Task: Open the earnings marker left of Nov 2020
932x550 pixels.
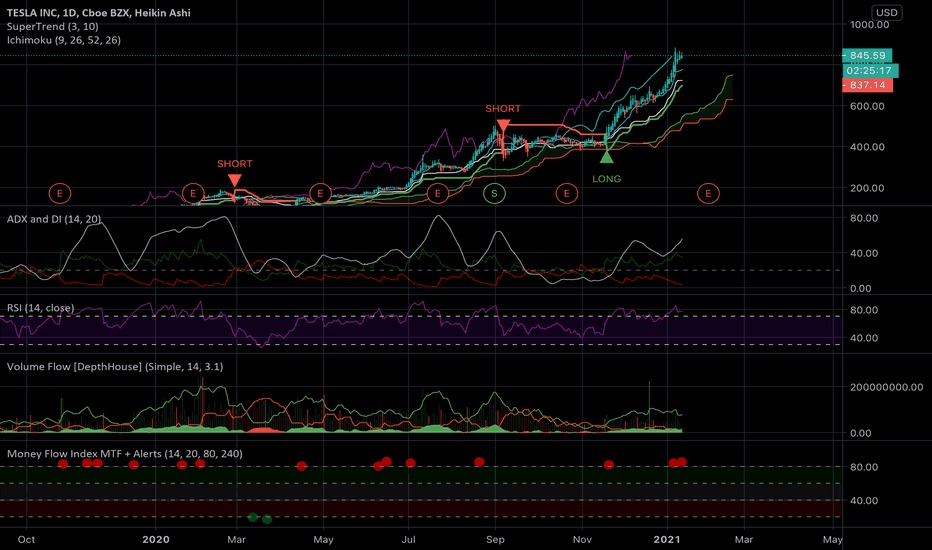Action: pyautogui.click(x=566, y=193)
